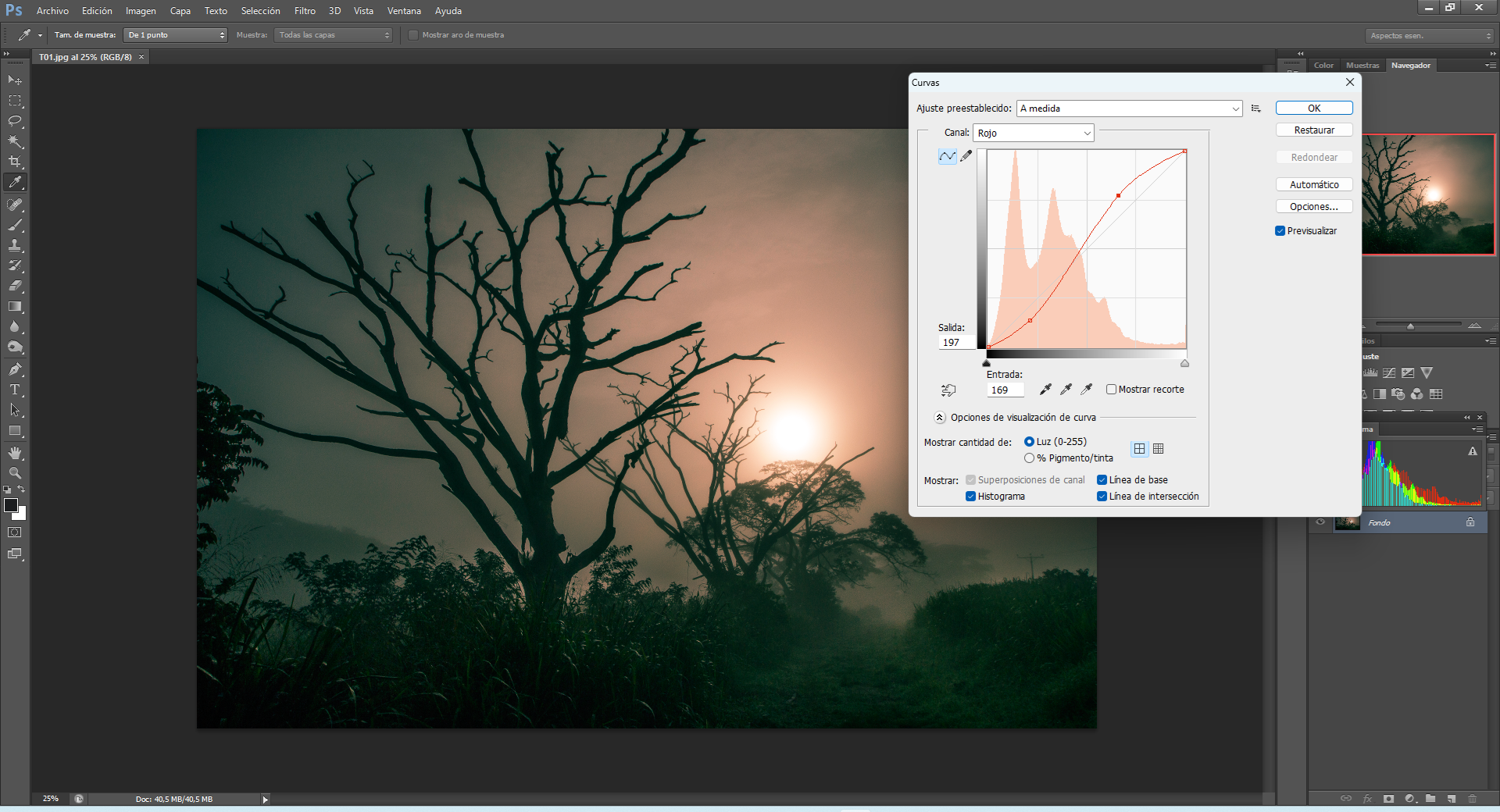
Task: Enable the Mostrar recorte checkbox
Action: point(1111,390)
